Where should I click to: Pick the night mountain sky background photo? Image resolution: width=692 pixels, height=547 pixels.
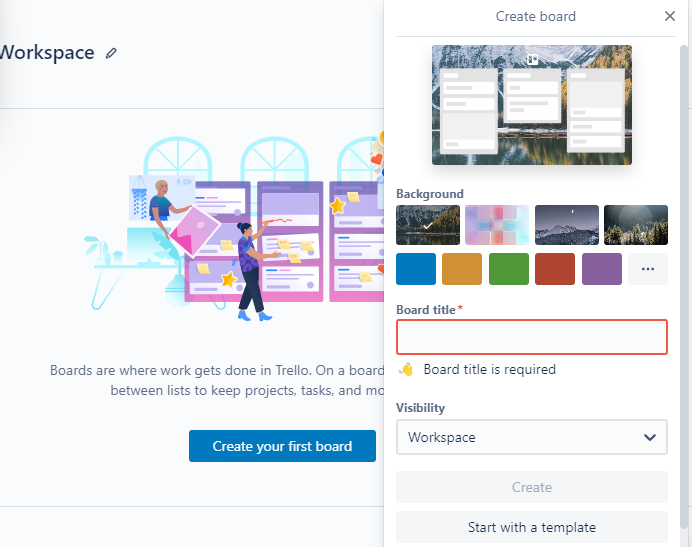point(567,225)
